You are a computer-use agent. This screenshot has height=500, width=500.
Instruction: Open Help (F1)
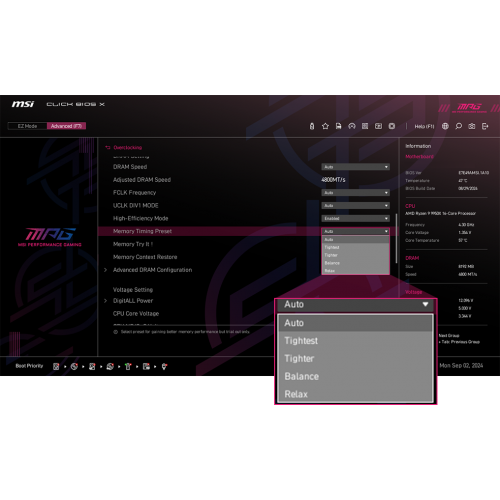click(x=424, y=126)
